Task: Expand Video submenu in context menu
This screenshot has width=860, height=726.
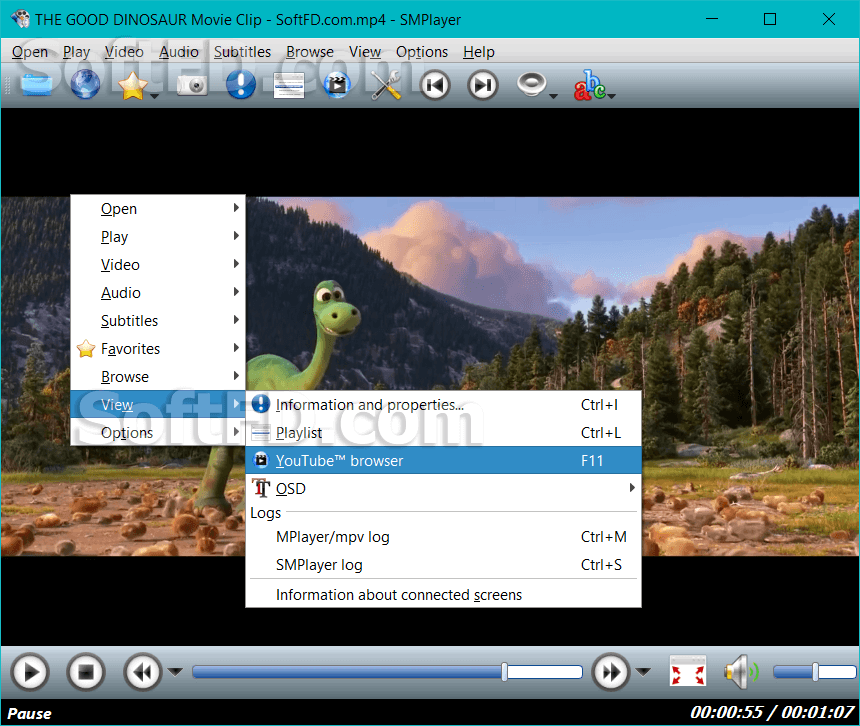Action: tap(158, 265)
